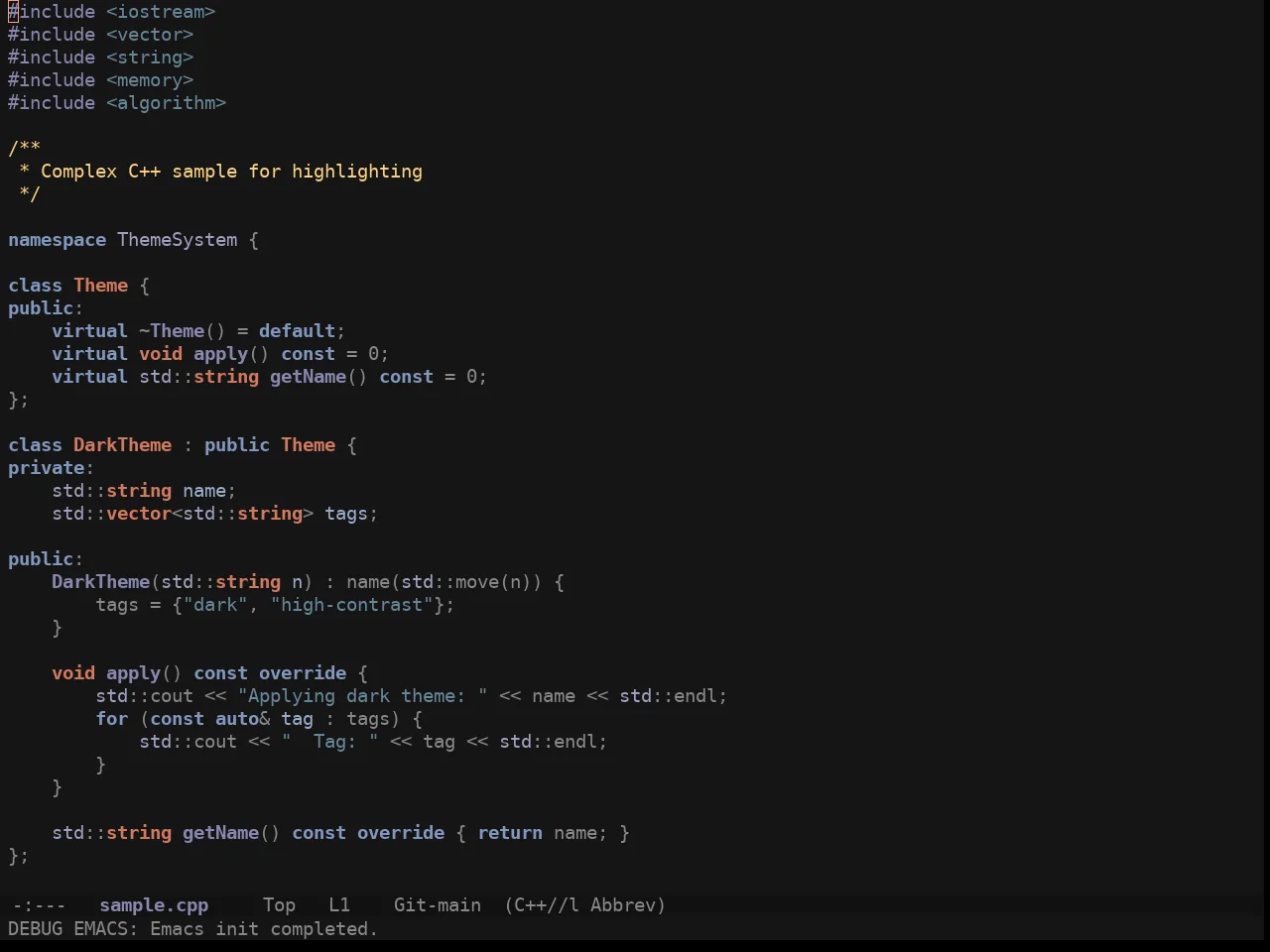Click 'getName()' in the override definition line

pos(231,833)
